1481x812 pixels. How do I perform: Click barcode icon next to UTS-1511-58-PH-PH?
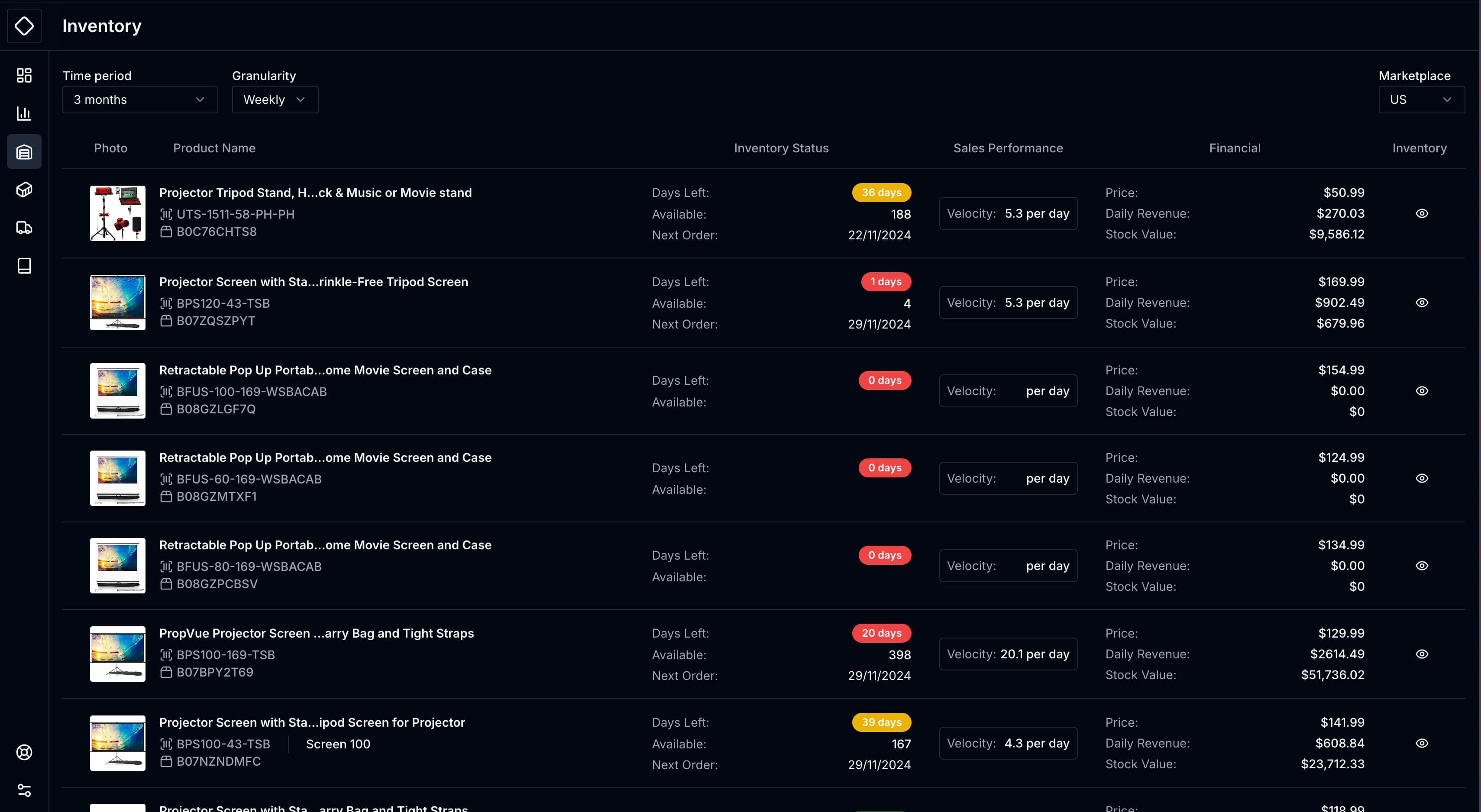pyautogui.click(x=166, y=214)
